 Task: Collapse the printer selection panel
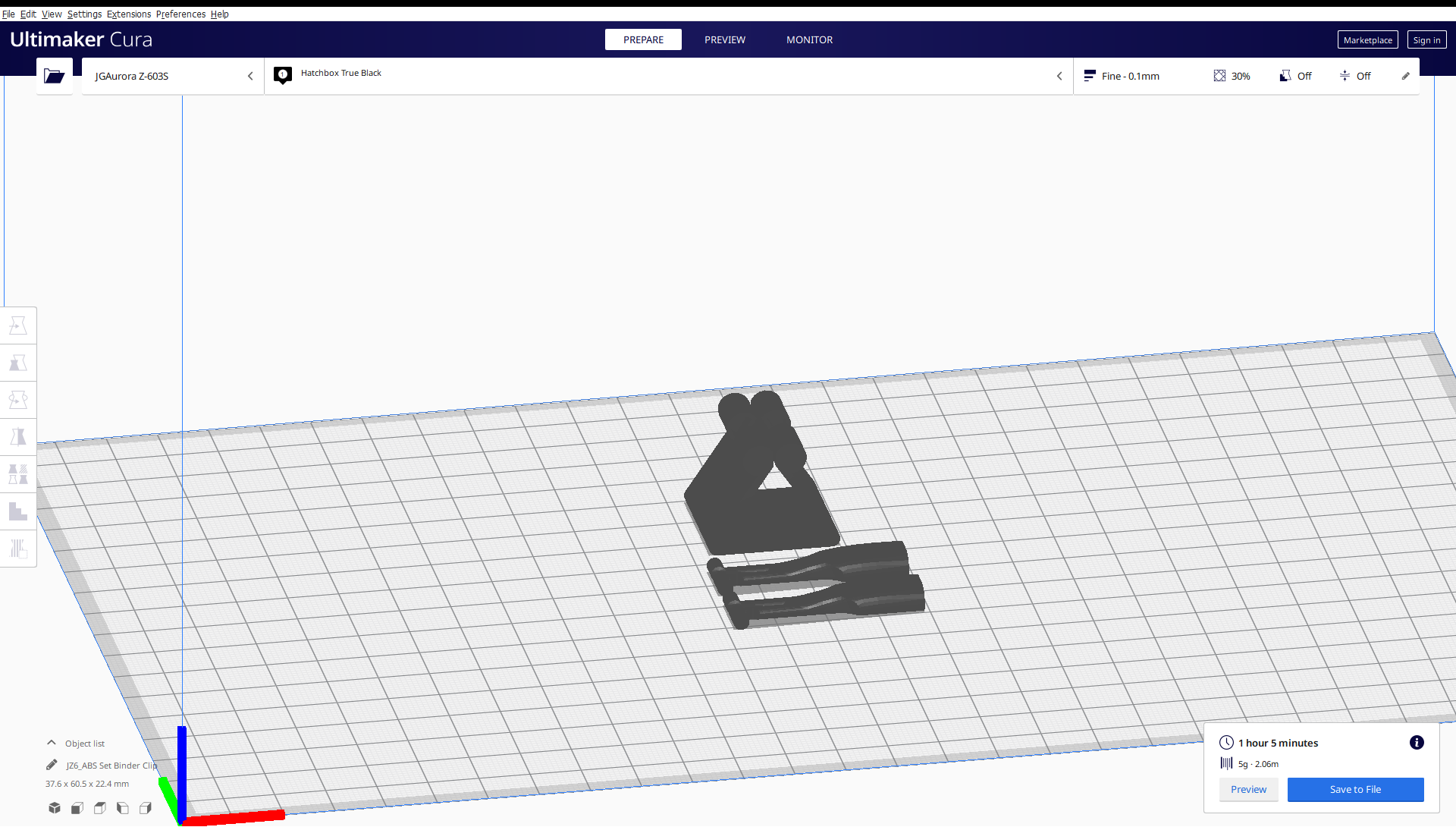[250, 76]
